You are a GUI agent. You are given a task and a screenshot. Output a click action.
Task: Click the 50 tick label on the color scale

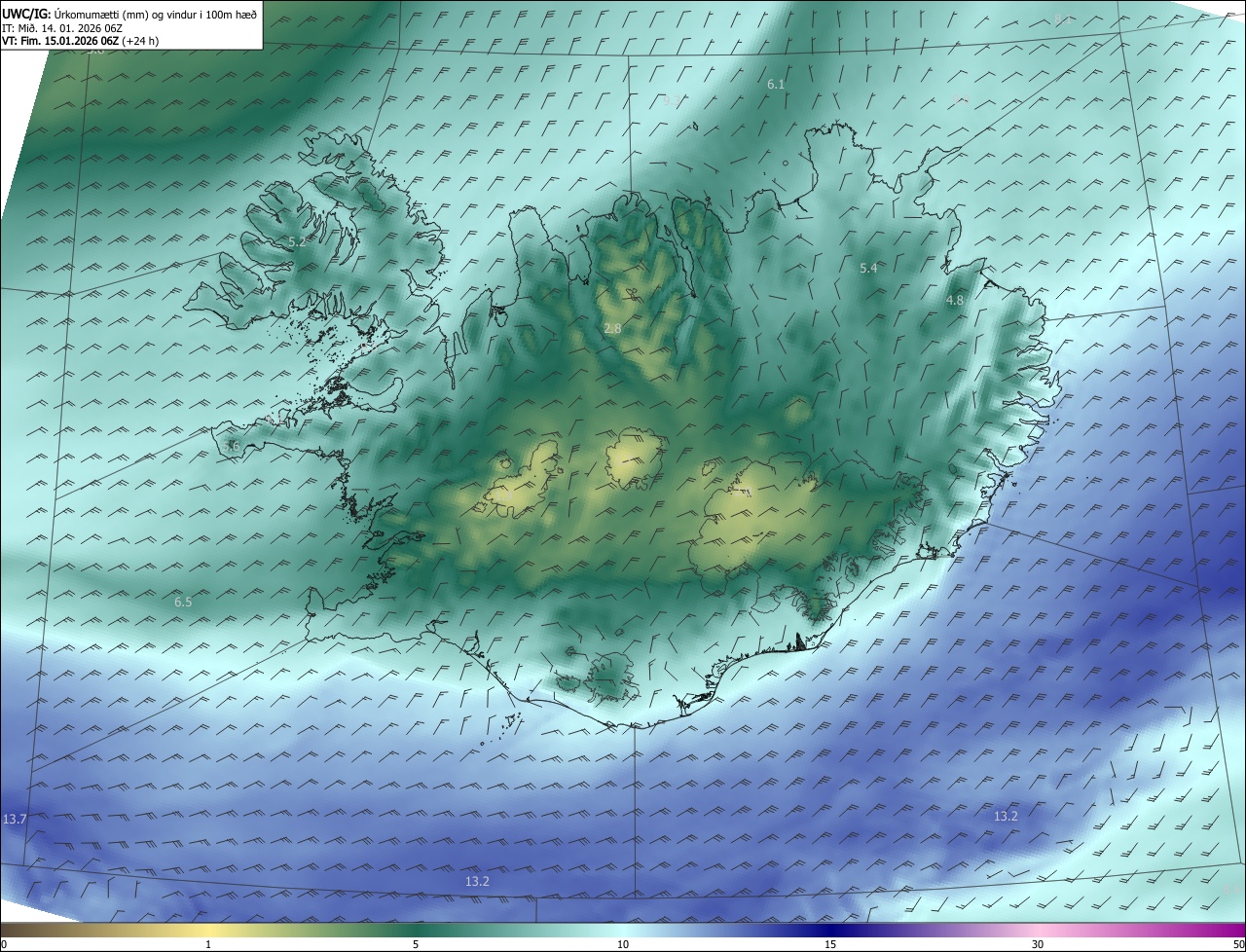[x=1238, y=944]
